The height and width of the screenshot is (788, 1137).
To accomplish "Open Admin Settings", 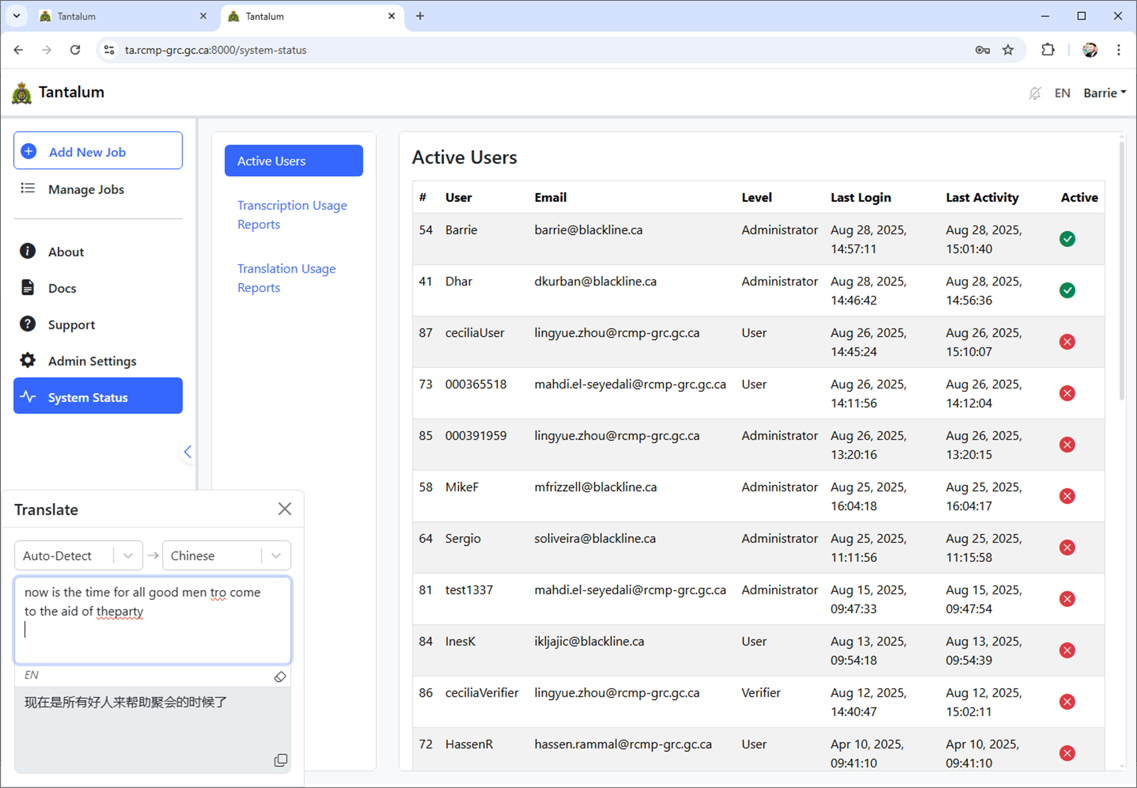I will (x=92, y=361).
